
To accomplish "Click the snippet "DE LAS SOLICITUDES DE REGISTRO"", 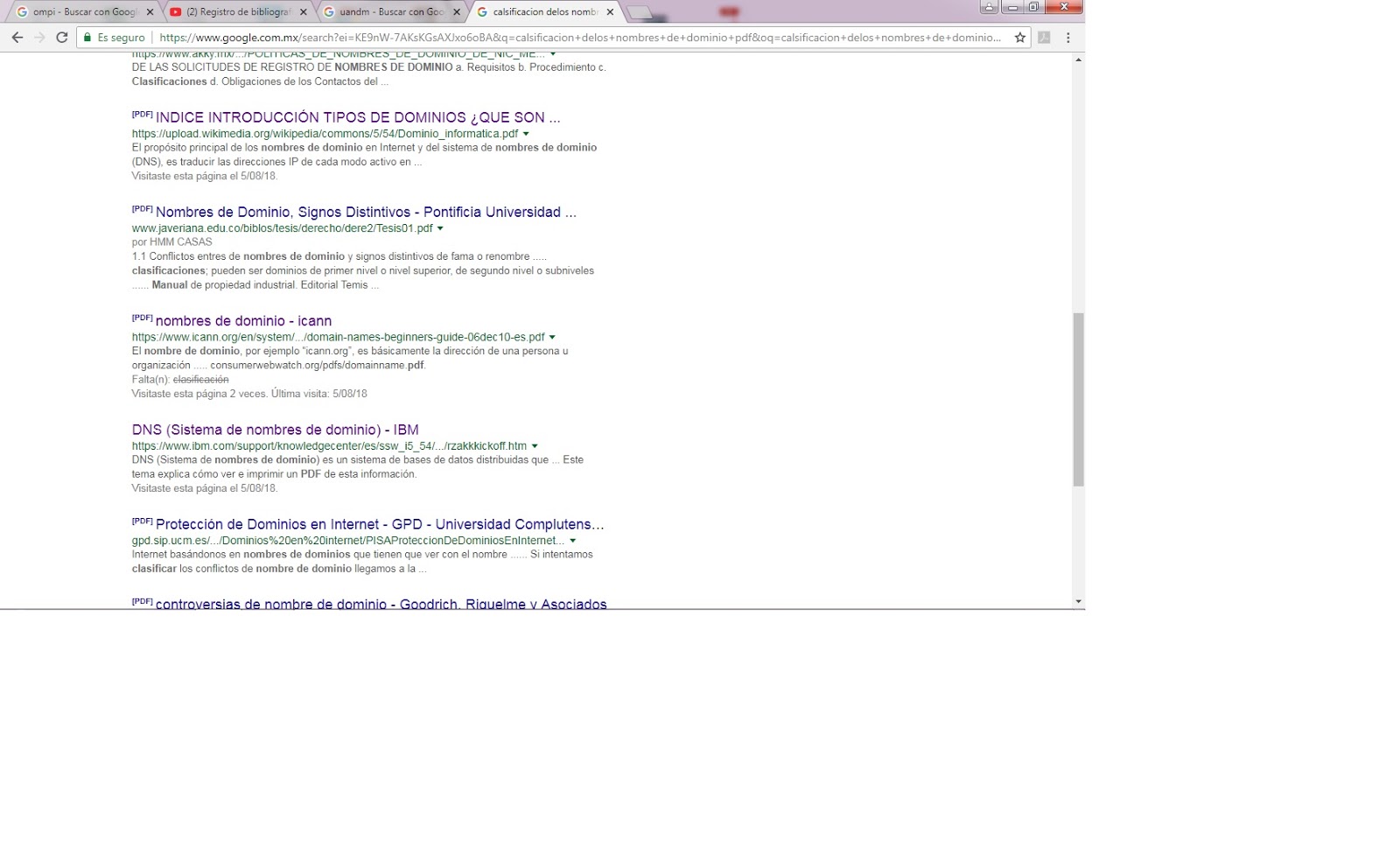I will pyautogui.click(x=368, y=74).
